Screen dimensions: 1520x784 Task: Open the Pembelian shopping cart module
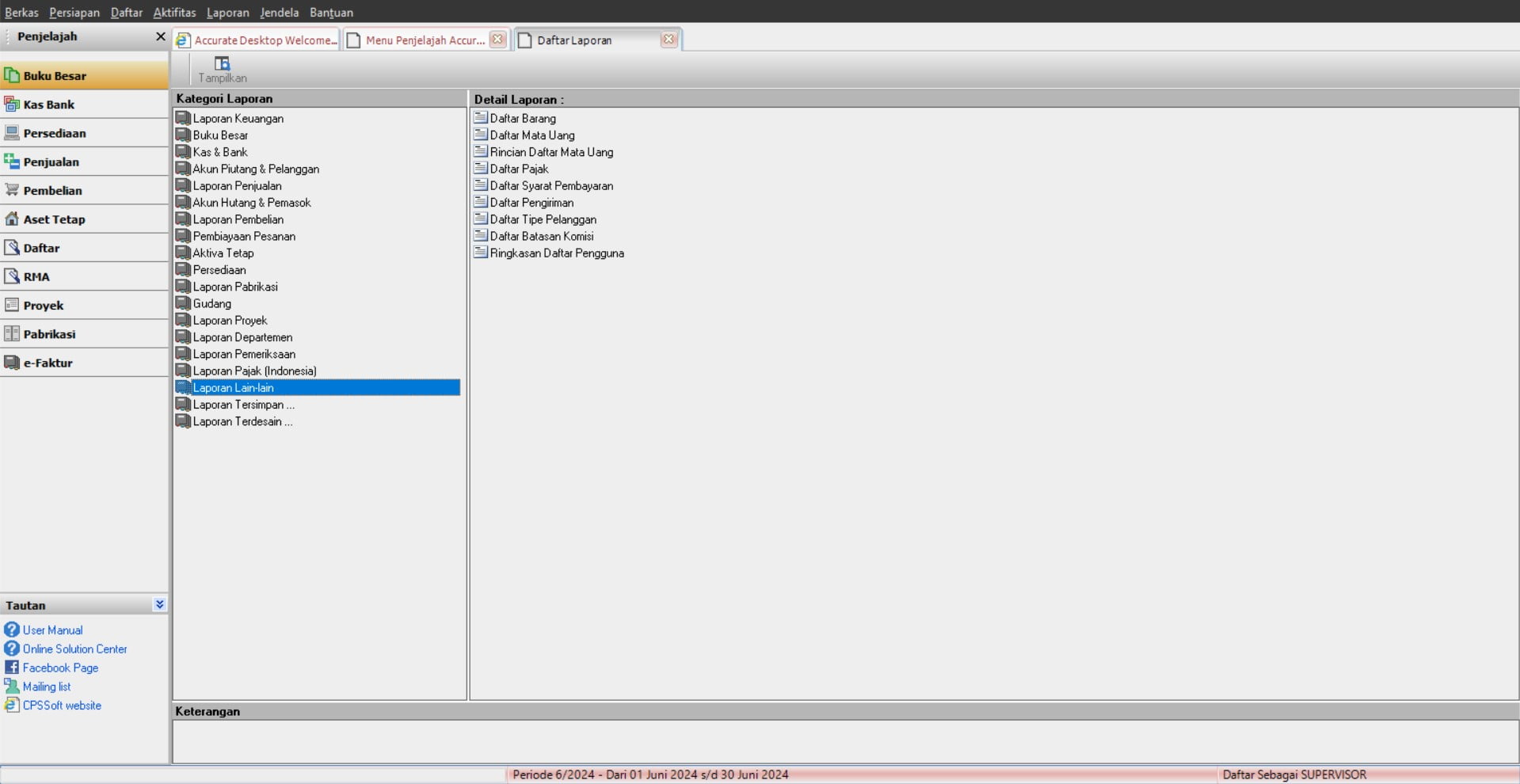[x=12, y=190]
